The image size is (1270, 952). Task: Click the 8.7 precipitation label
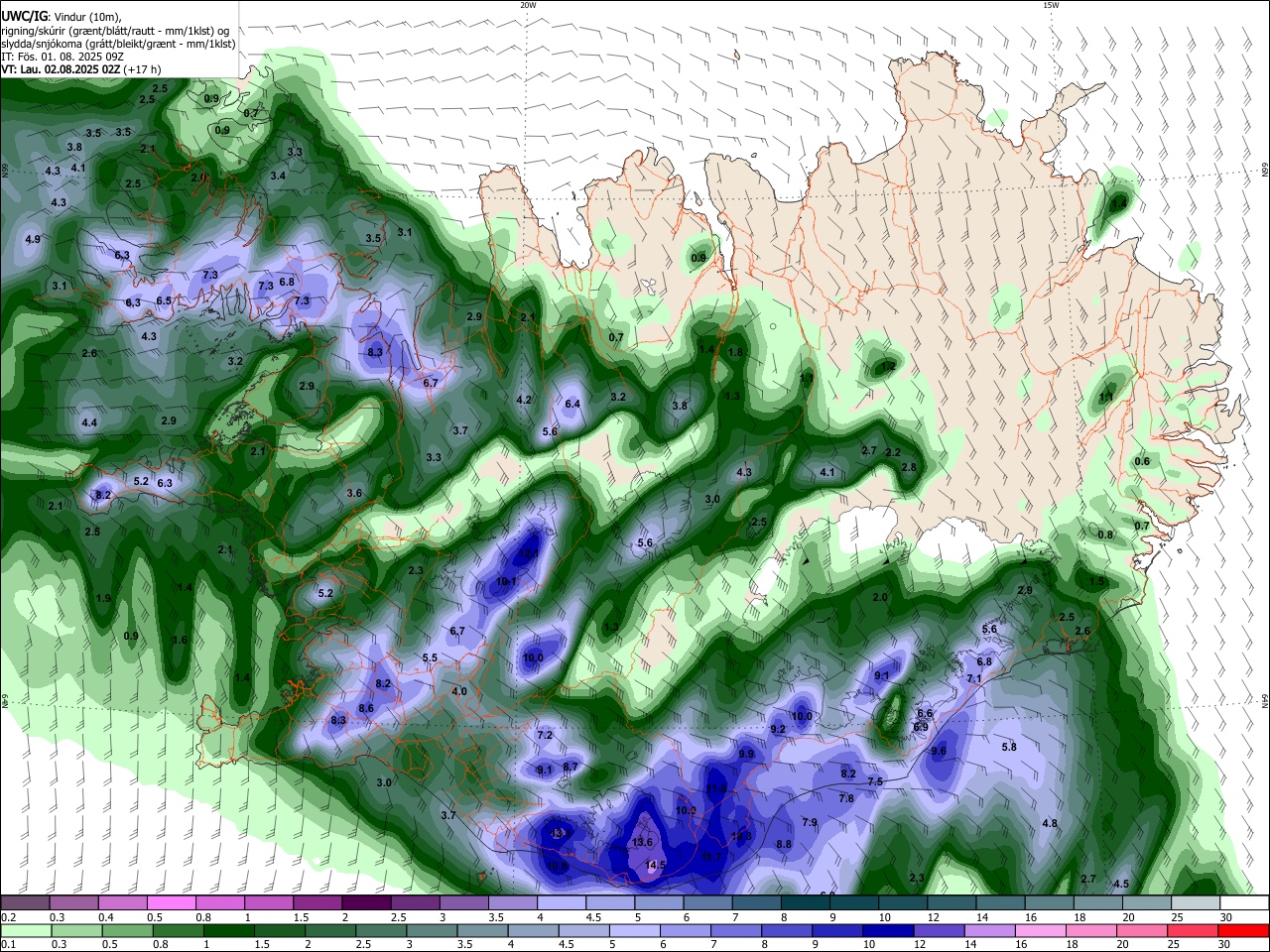point(571,767)
